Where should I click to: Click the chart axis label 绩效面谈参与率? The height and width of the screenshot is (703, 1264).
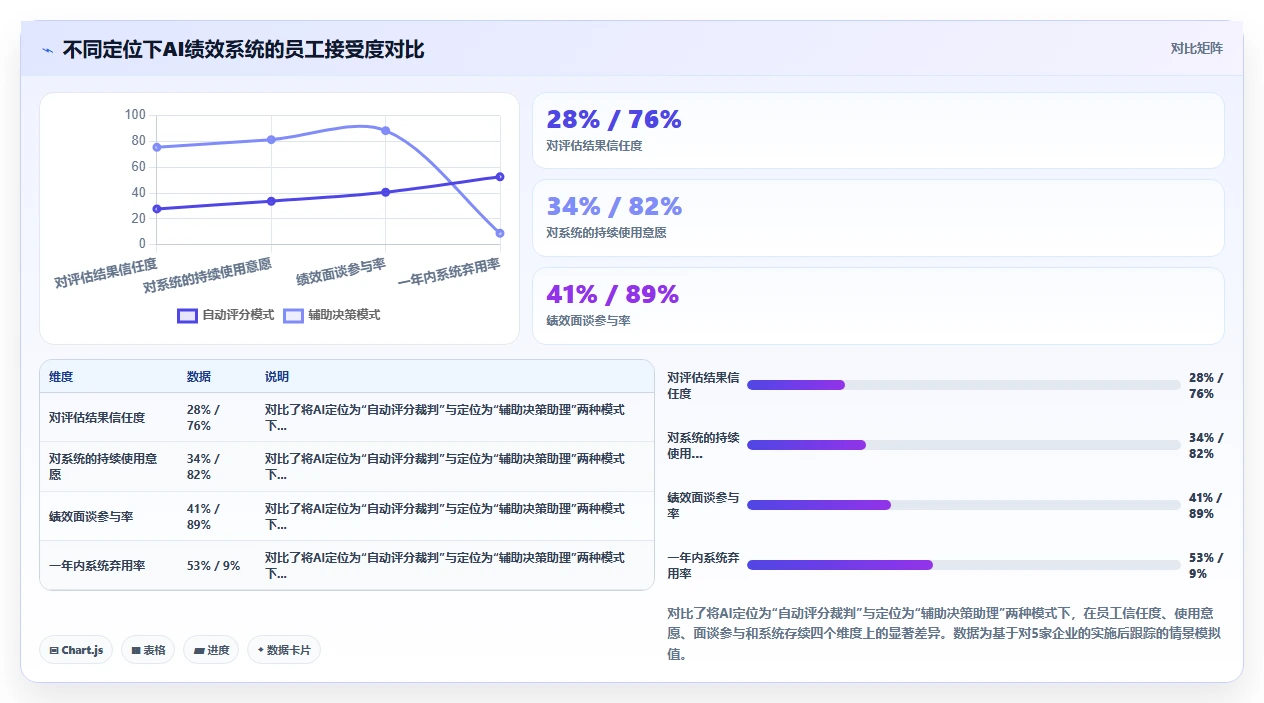click(x=341, y=271)
